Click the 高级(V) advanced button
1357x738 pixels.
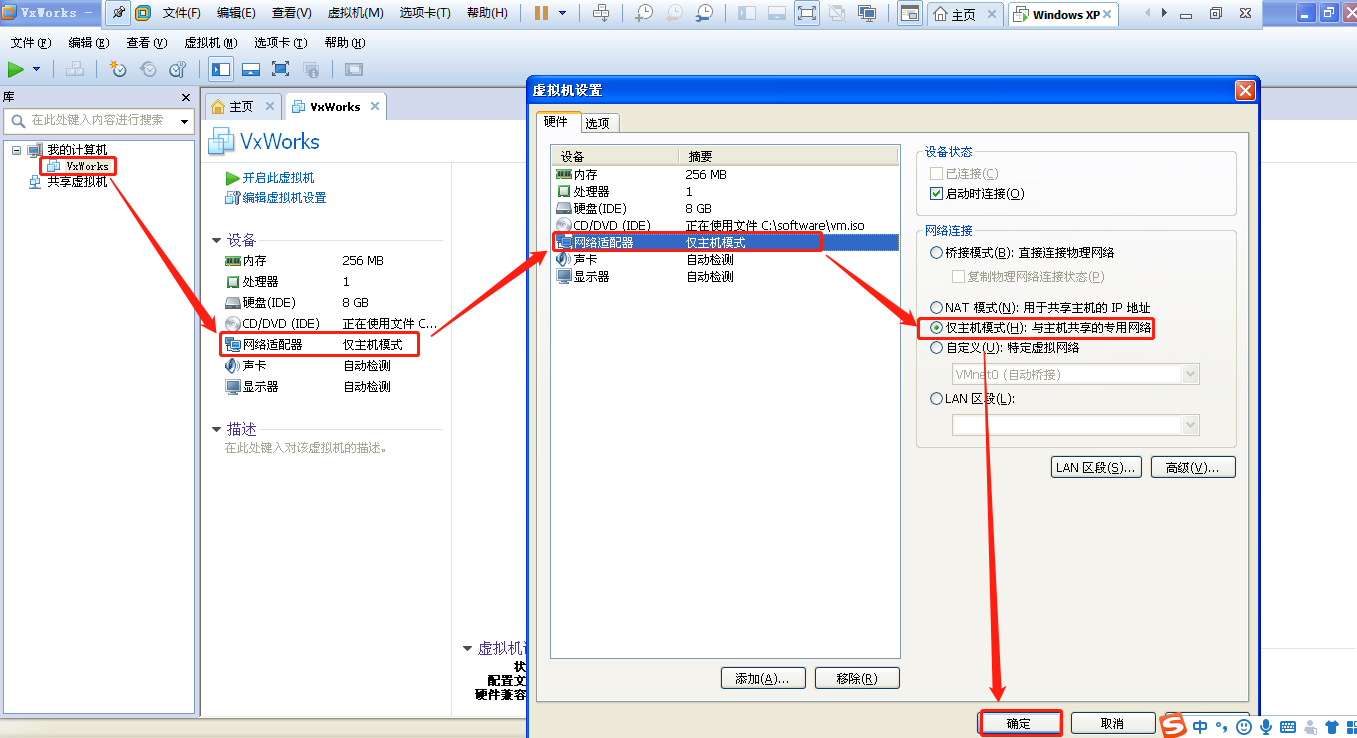click(1192, 466)
